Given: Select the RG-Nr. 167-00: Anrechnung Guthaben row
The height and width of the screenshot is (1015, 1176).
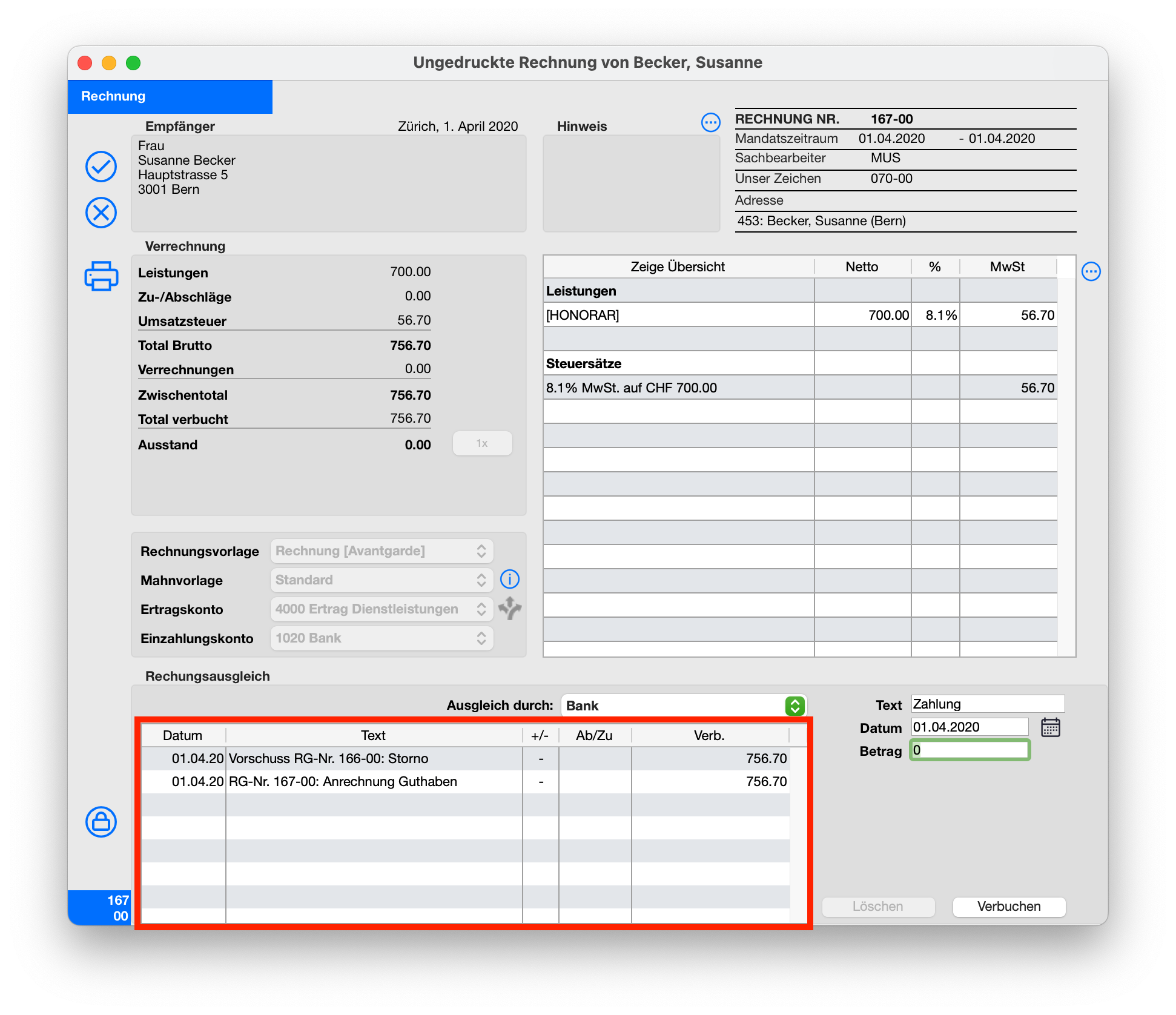Looking at the screenshot, I should point(465,781).
